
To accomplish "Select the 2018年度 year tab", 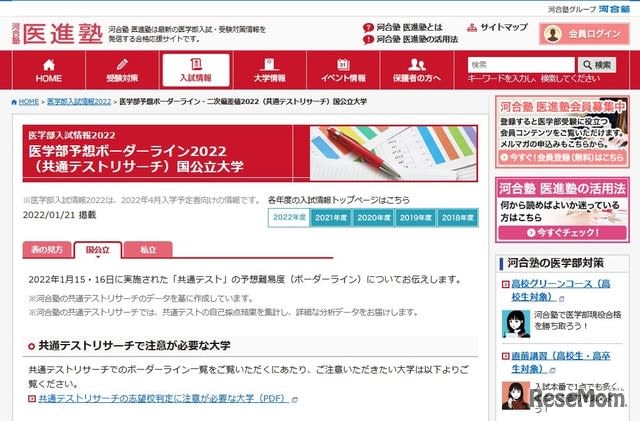I will pos(458,218).
